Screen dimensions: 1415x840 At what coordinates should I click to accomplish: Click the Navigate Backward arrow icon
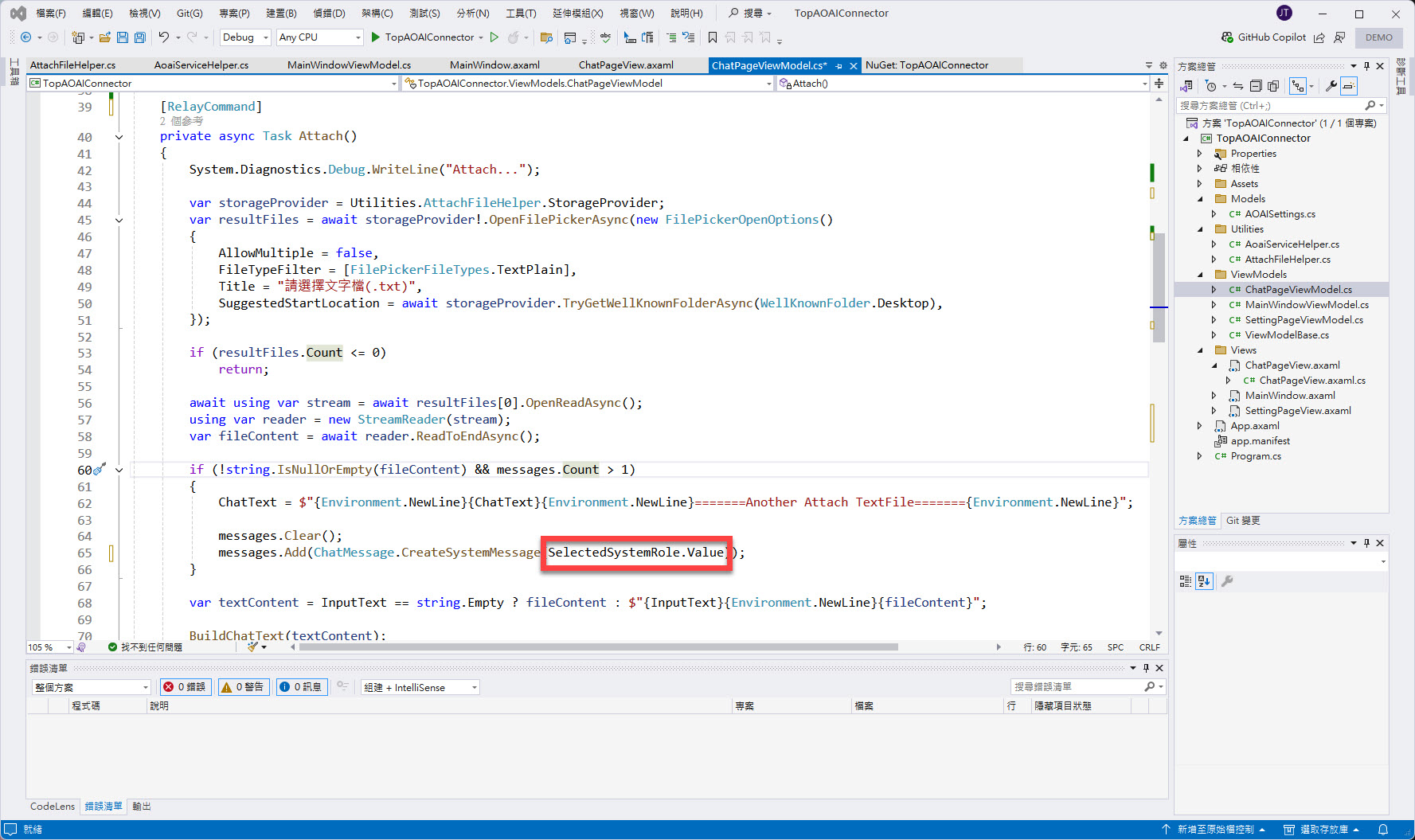[25, 37]
